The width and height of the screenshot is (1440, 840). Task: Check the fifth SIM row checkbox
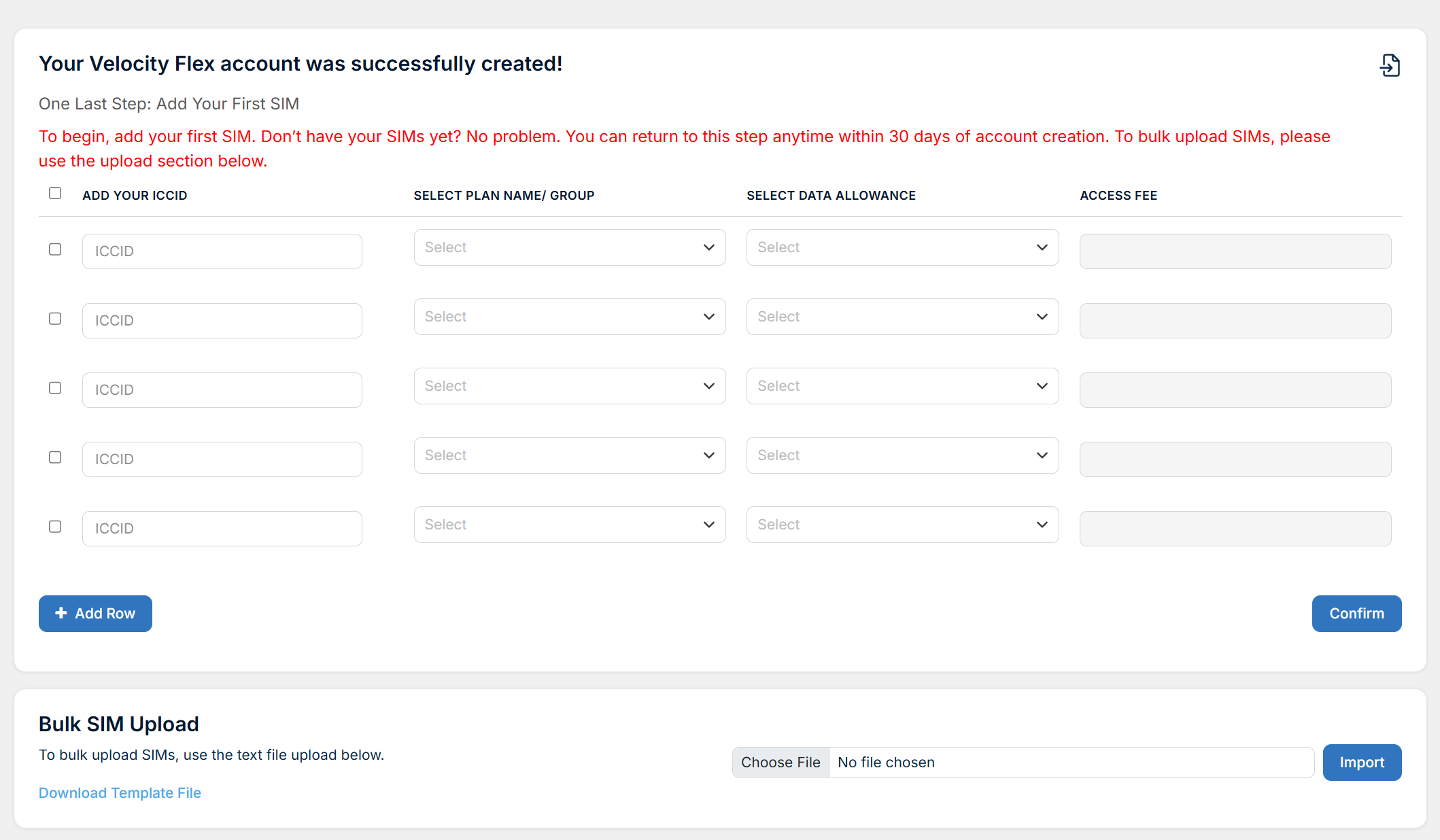tap(55, 527)
